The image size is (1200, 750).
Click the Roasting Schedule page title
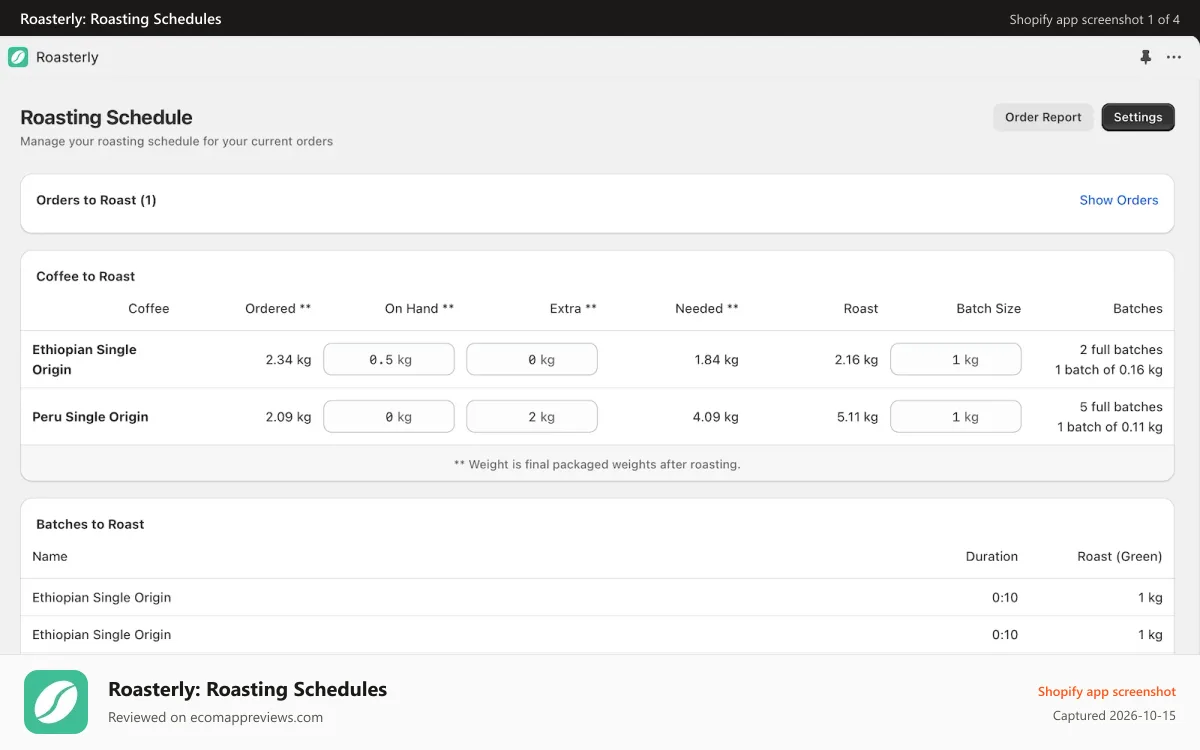106,117
